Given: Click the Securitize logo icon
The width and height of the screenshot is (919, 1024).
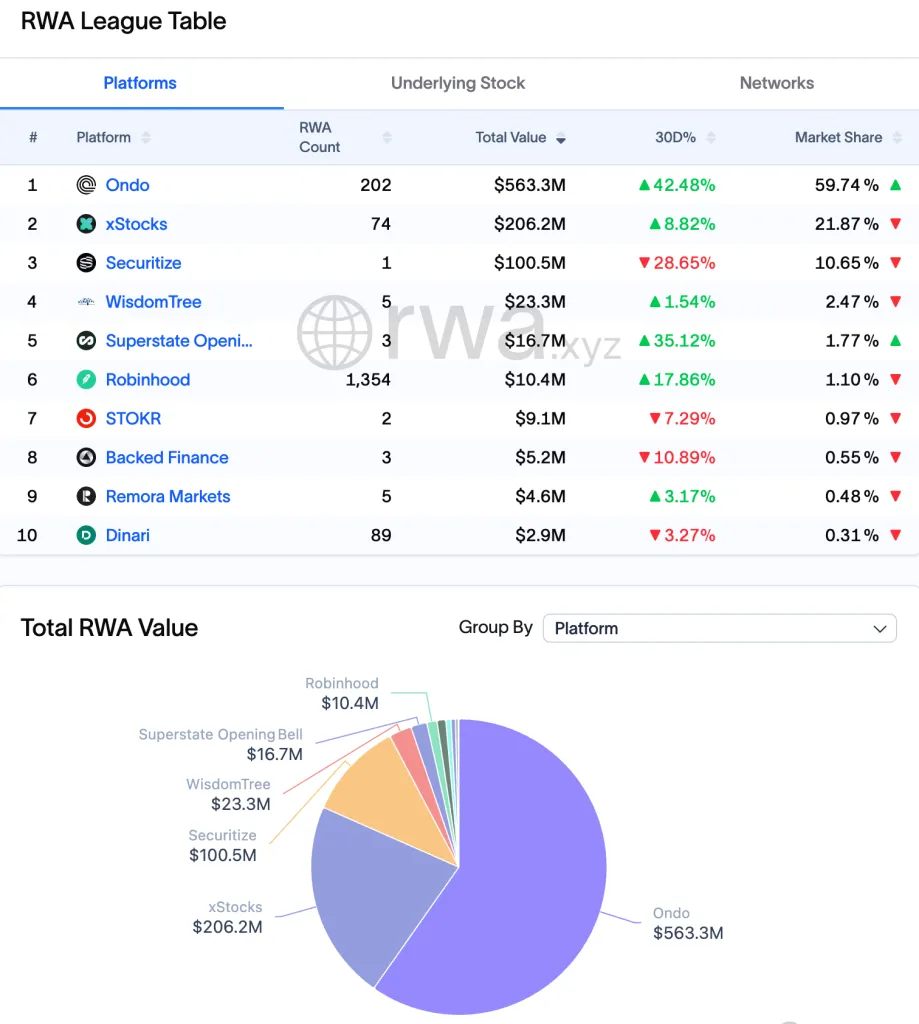Looking at the screenshot, I should pyautogui.click(x=87, y=263).
